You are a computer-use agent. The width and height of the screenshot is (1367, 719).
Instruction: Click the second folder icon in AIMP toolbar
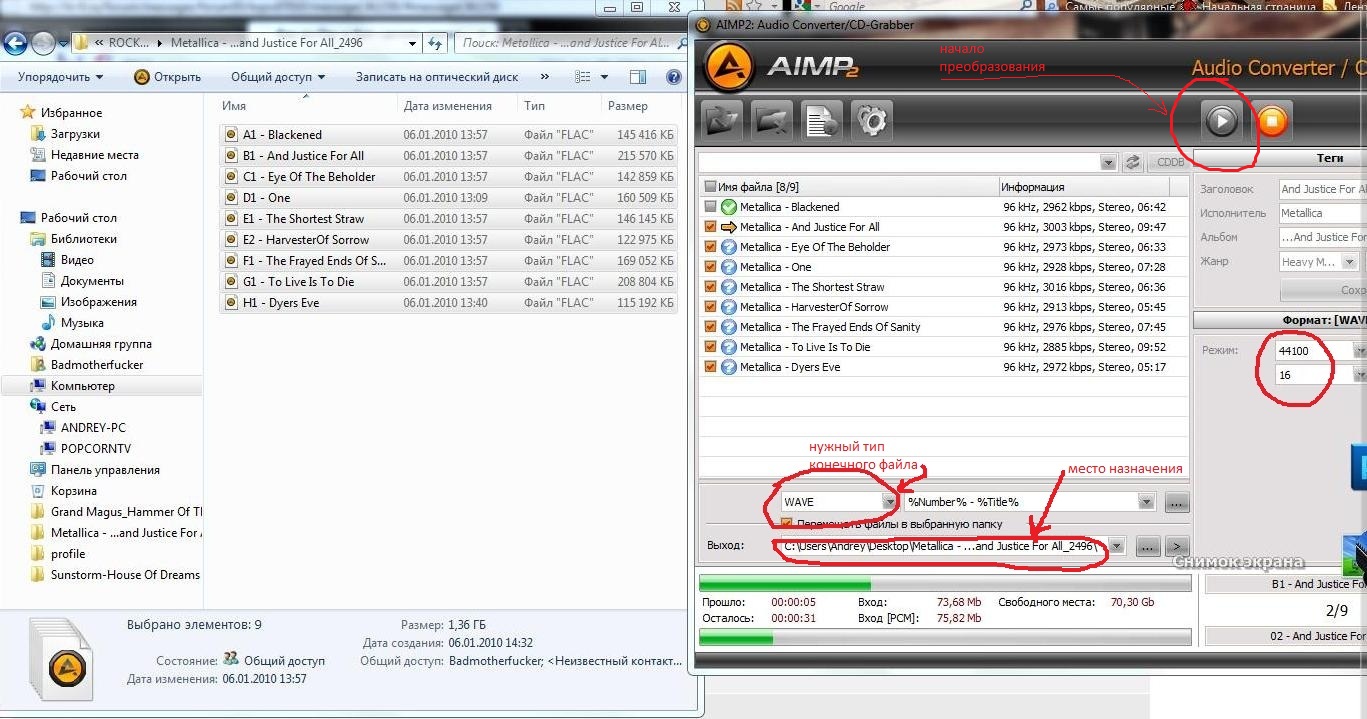click(x=771, y=122)
